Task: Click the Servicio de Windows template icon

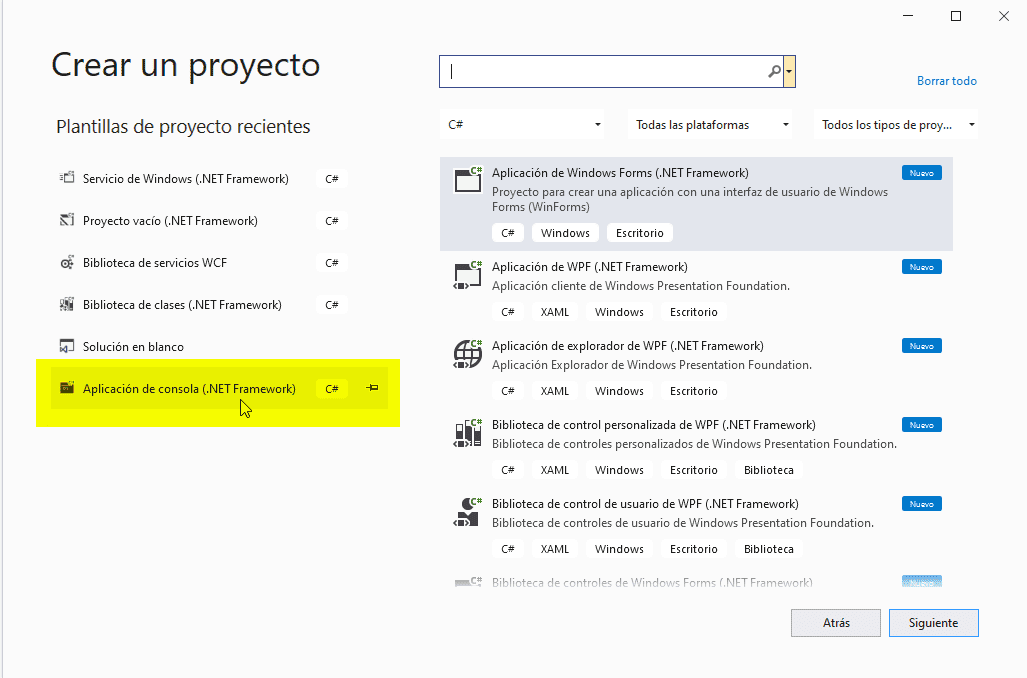Action: click(67, 179)
